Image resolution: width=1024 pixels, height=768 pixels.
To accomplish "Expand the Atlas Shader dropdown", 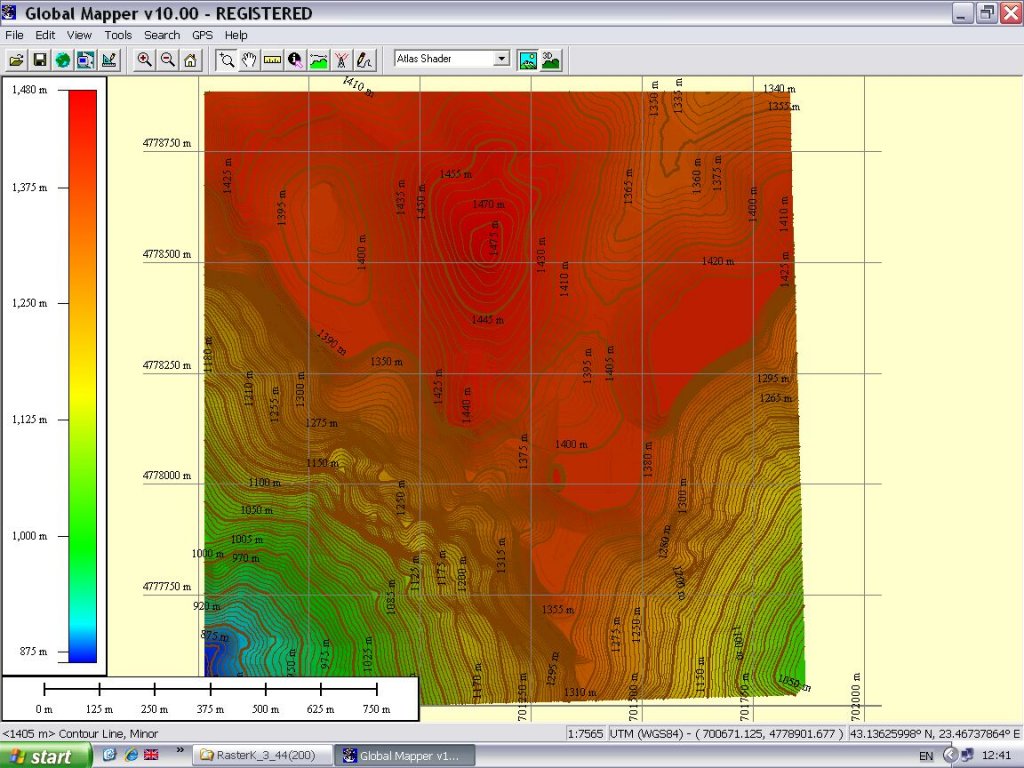I will pyautogui.click(x=502, y=59).
